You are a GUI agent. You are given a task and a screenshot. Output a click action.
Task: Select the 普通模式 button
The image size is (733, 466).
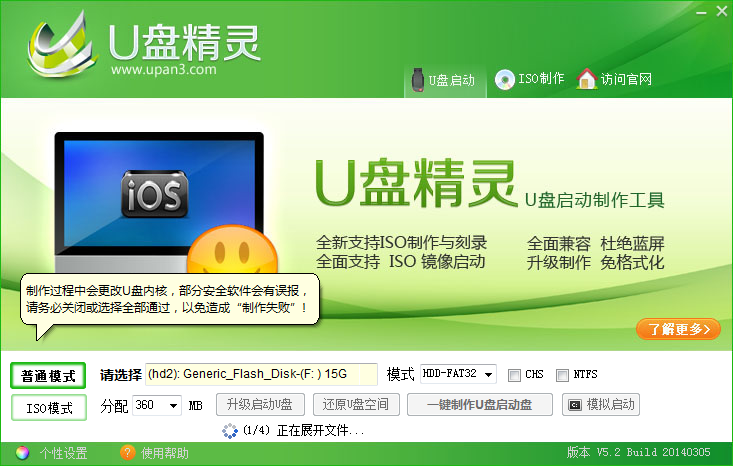pyautogui.click(x=48, y=375)
